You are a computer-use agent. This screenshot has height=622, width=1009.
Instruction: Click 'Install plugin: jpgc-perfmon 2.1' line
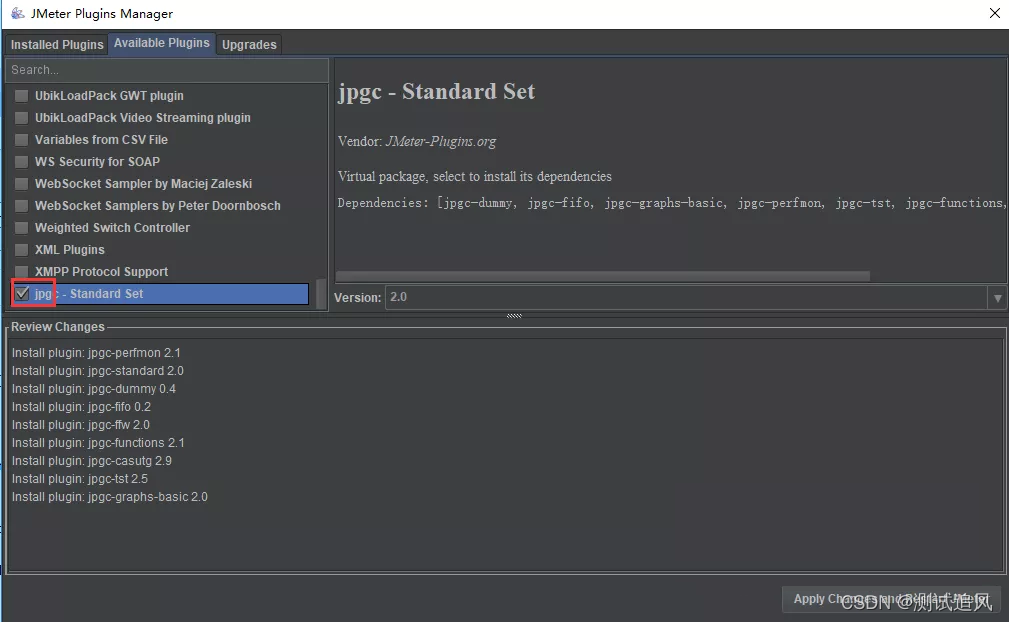96,353
